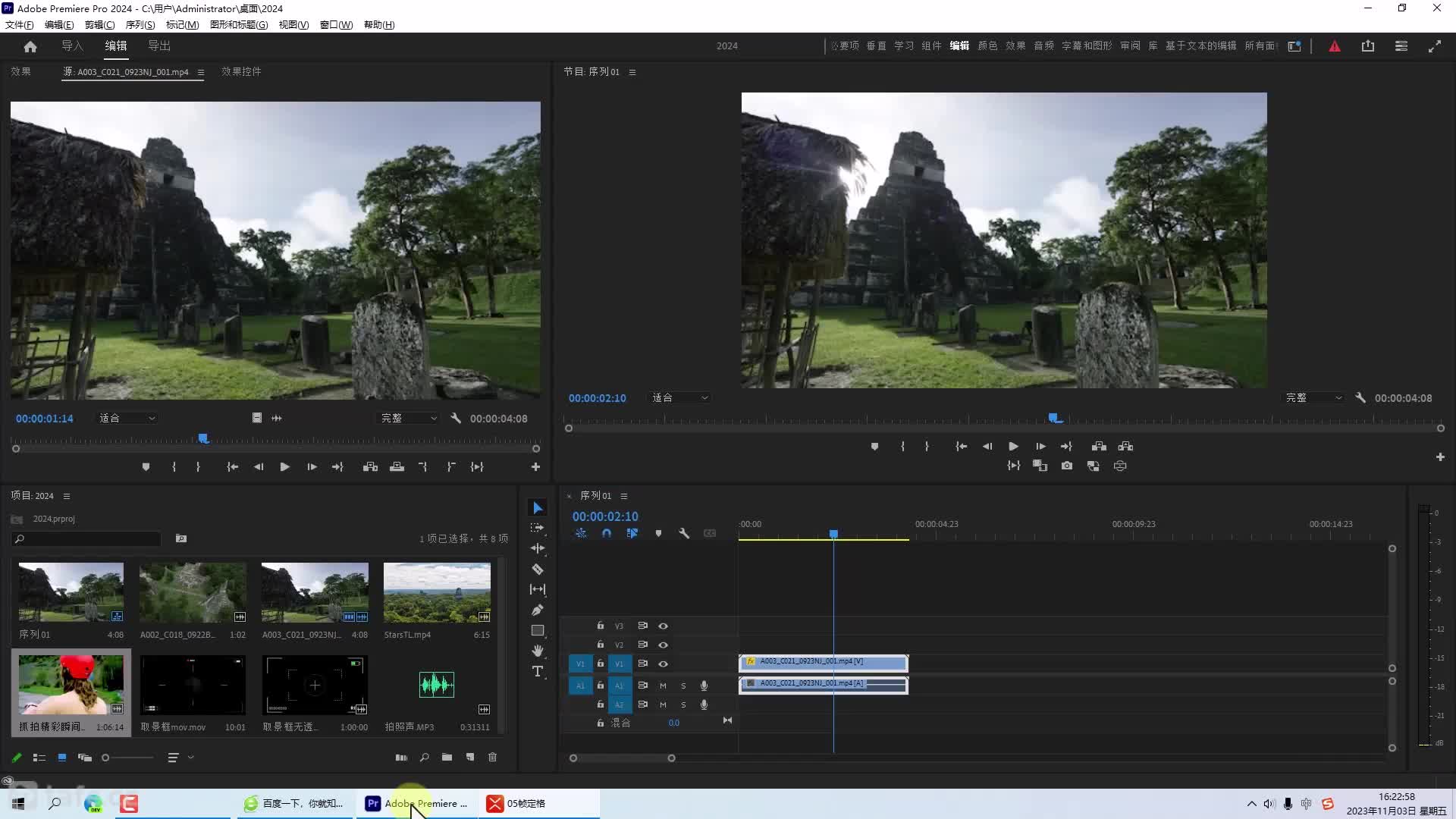Mute track A2
This screenshot has height=819, width=1456.
tap(663, 704)
